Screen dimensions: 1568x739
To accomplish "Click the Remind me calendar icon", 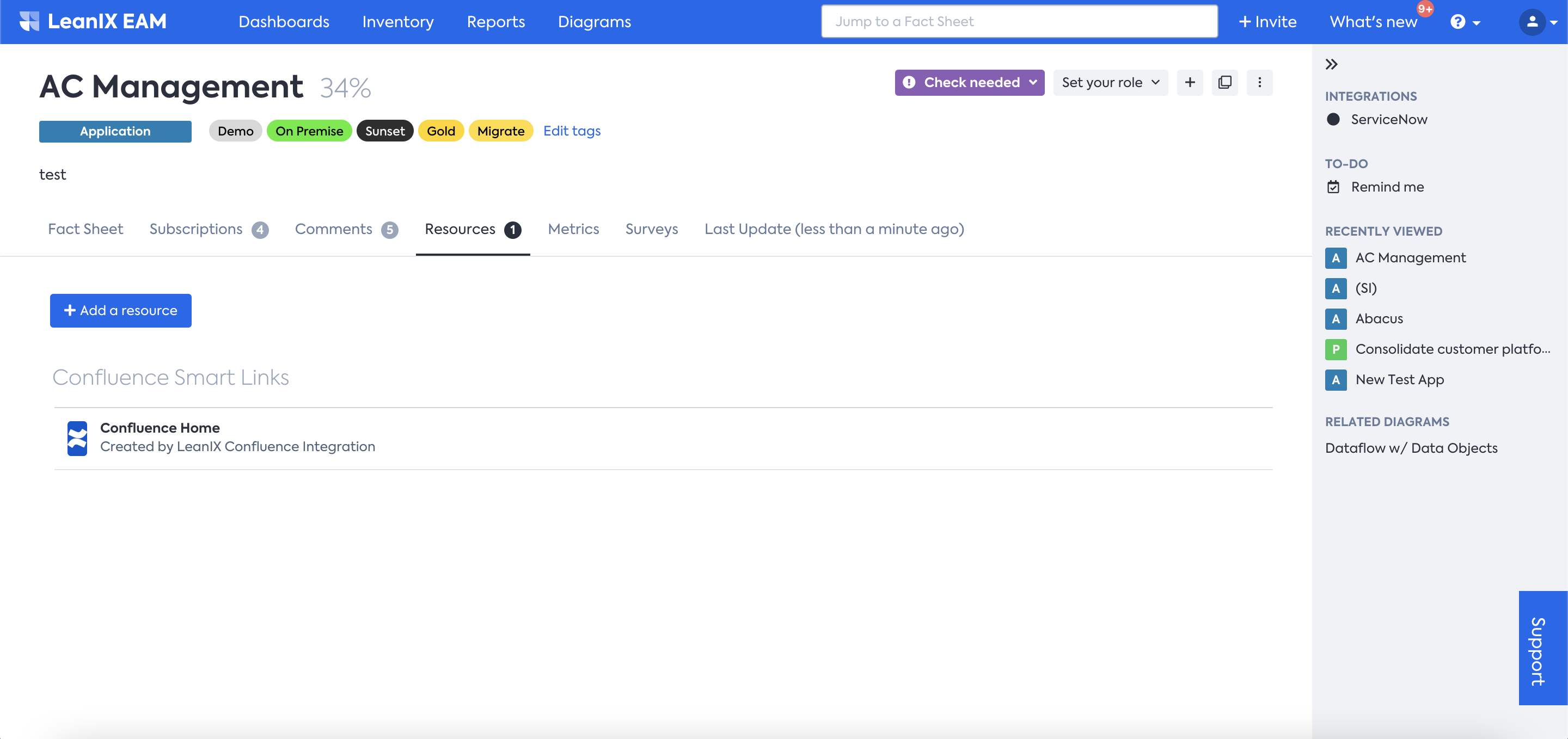I will click(1333, 187).
